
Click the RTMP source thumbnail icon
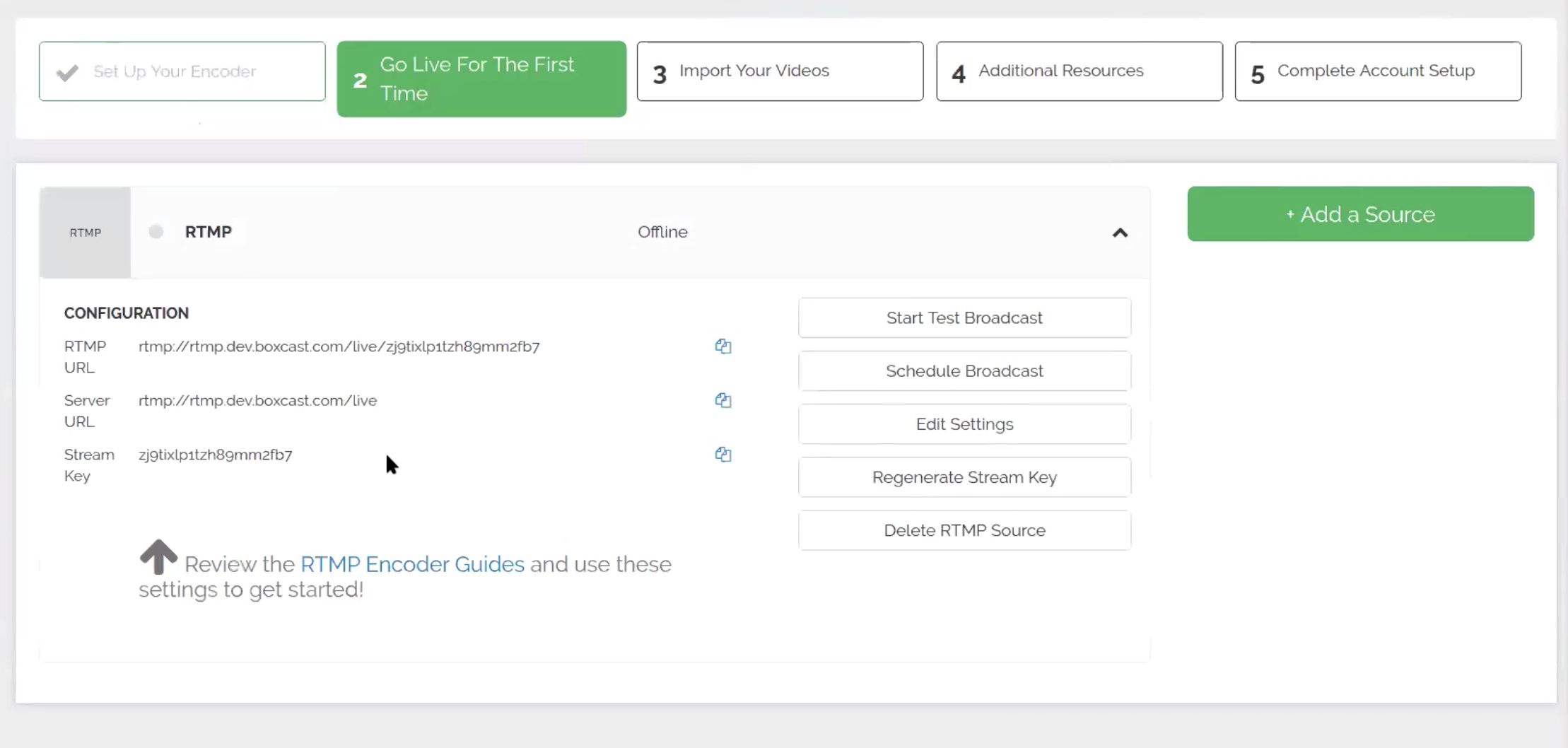(85, 233)
